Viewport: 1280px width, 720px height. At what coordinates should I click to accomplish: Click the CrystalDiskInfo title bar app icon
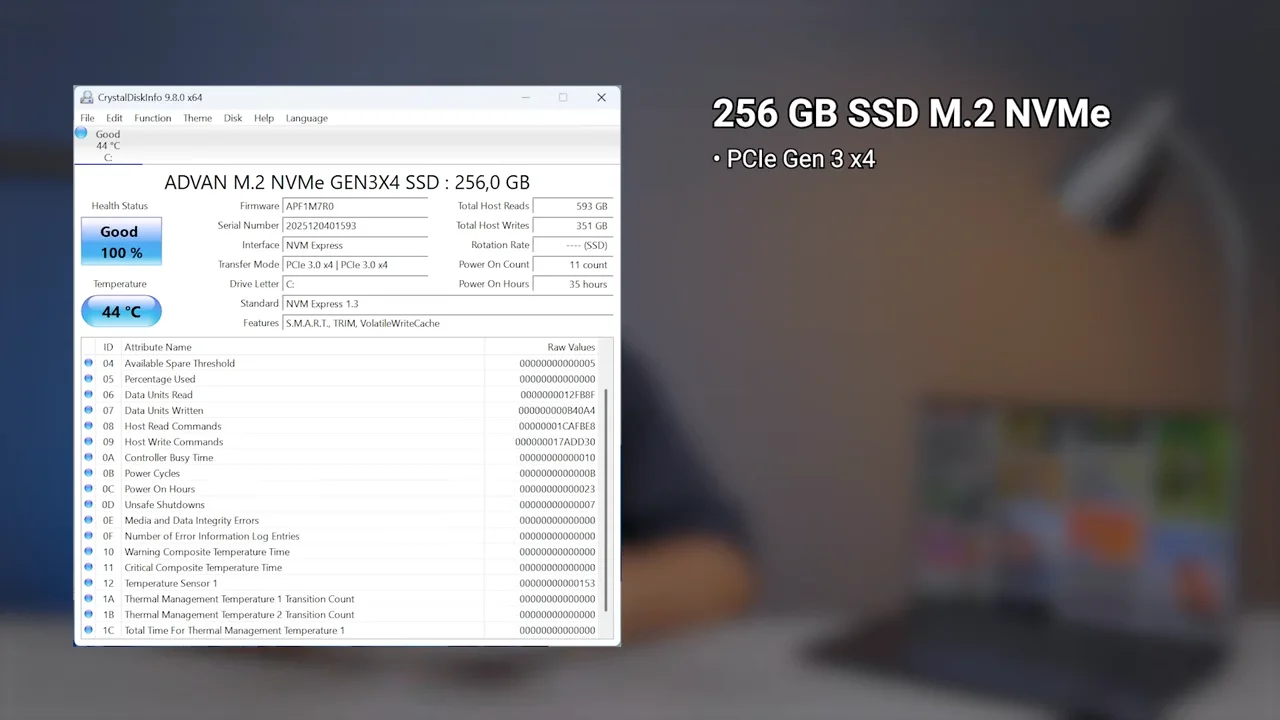87,97
